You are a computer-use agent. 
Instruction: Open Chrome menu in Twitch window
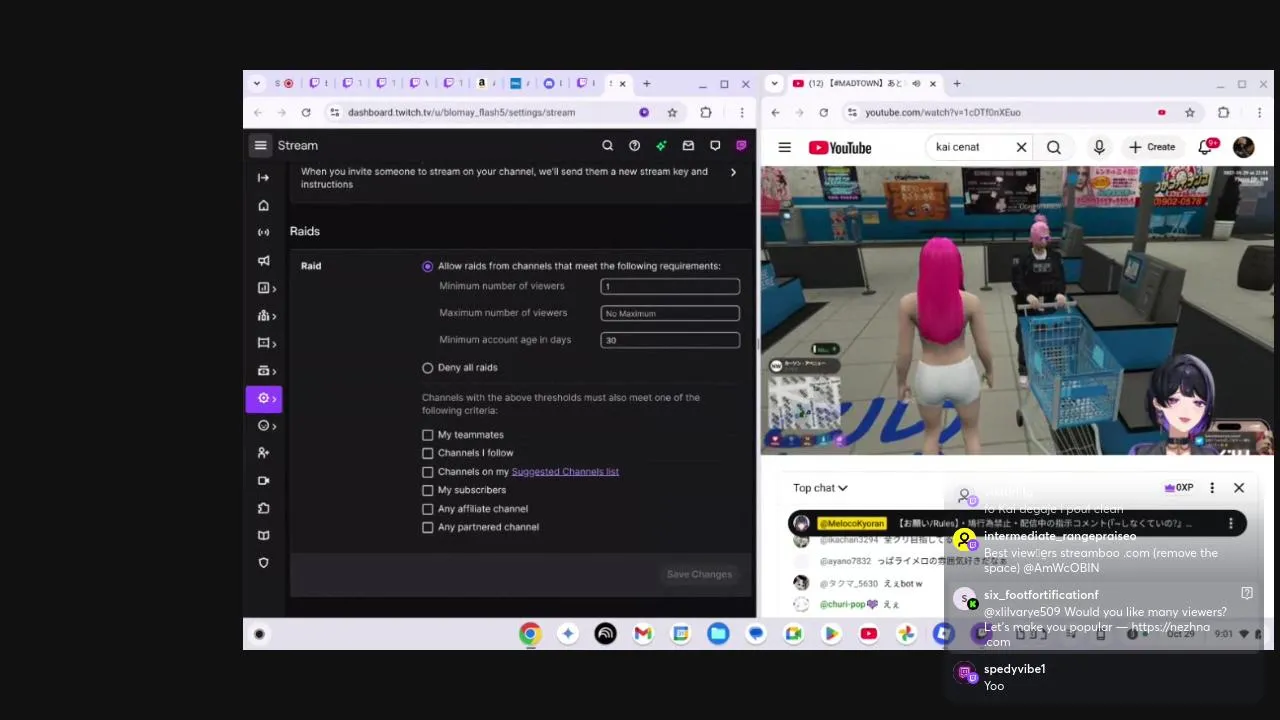coord(741,113)
